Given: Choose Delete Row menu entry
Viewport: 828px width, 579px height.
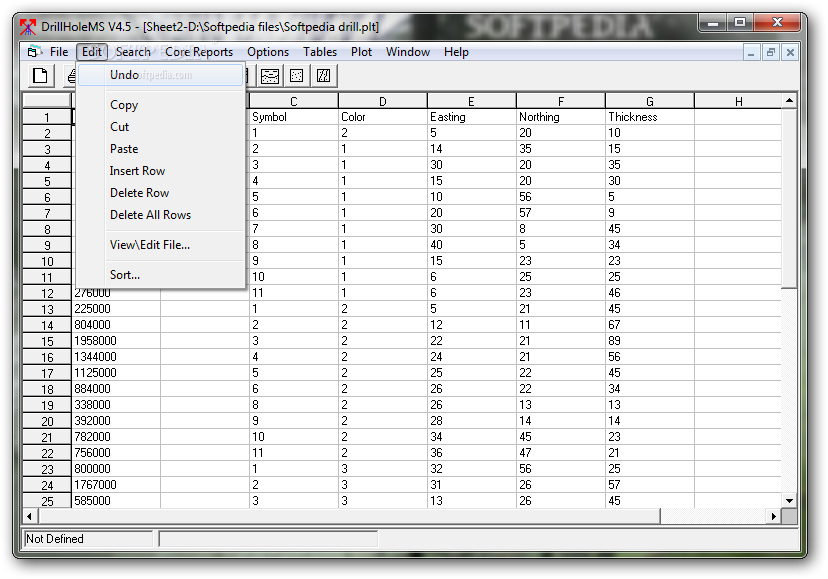Looking at the screenshot, I should click(161, 193).
